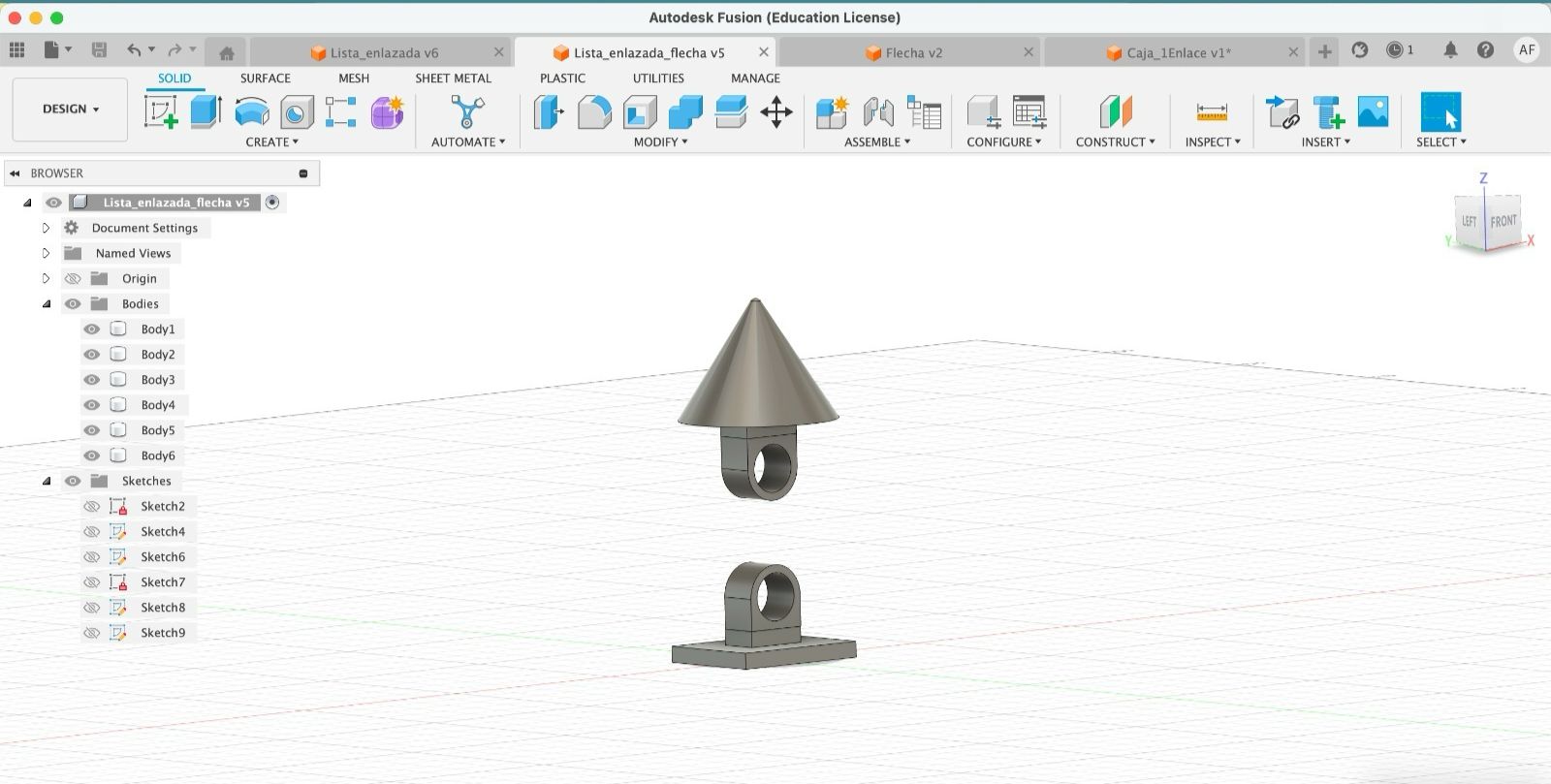
Task: Show Sketch2 with its eye icon
Action: (92, 506)
